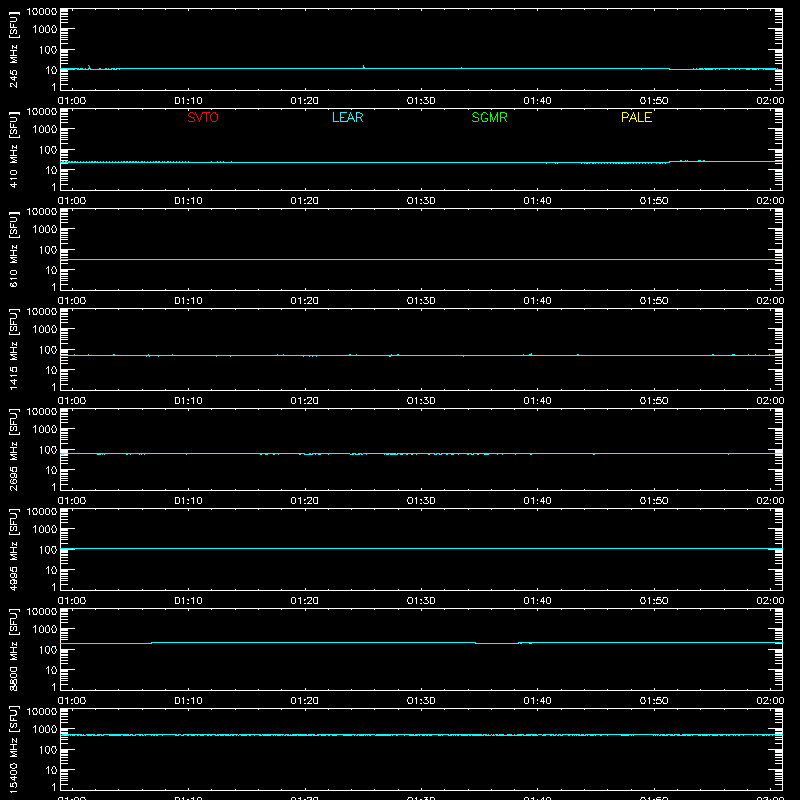Click the red SVTO station label
Screen dimensions: 800x800
click(203, 117)
